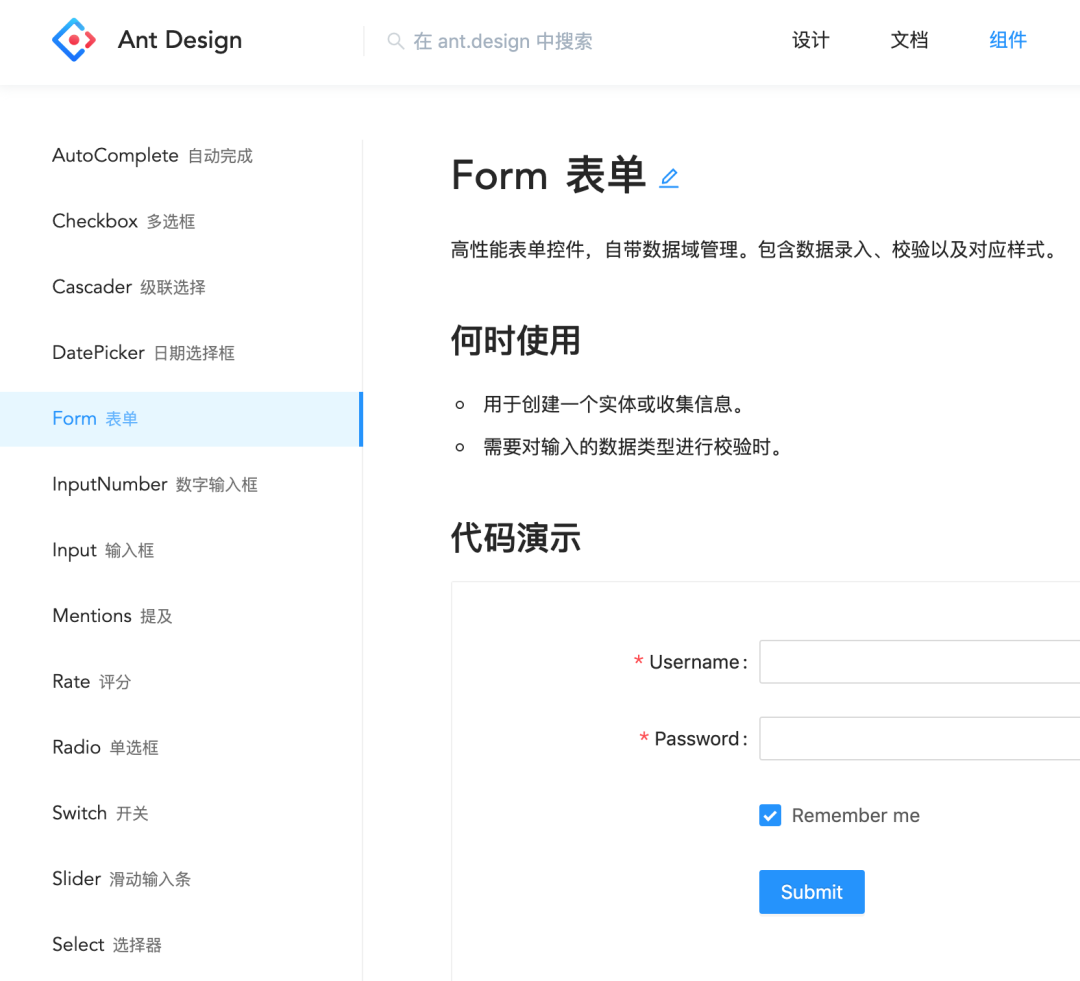Open the AutoComplete 自动完成 documentation
Screen dimensions: 1080x981
point(152,155)
